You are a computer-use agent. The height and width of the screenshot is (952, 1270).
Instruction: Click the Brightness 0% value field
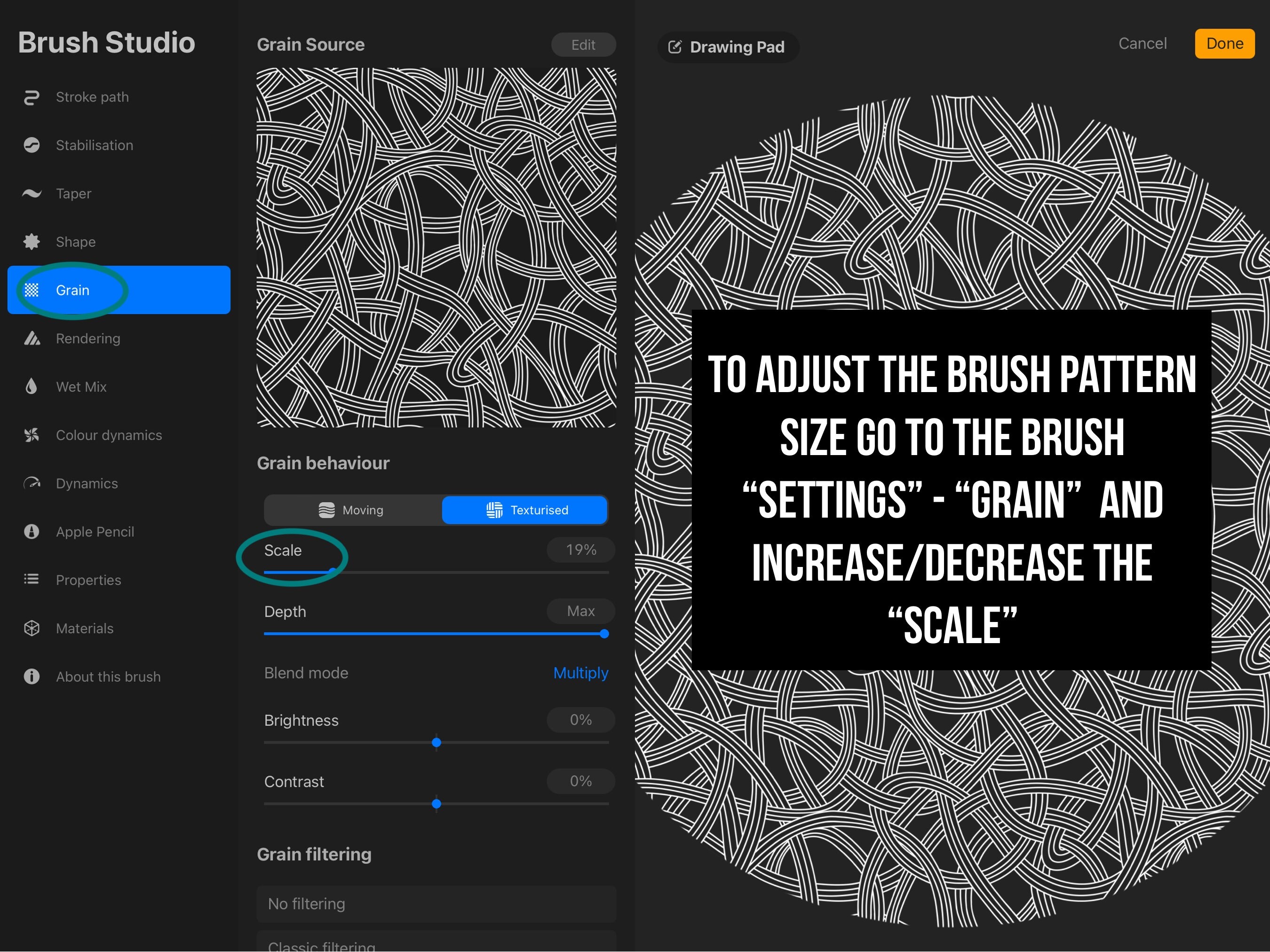581,720
